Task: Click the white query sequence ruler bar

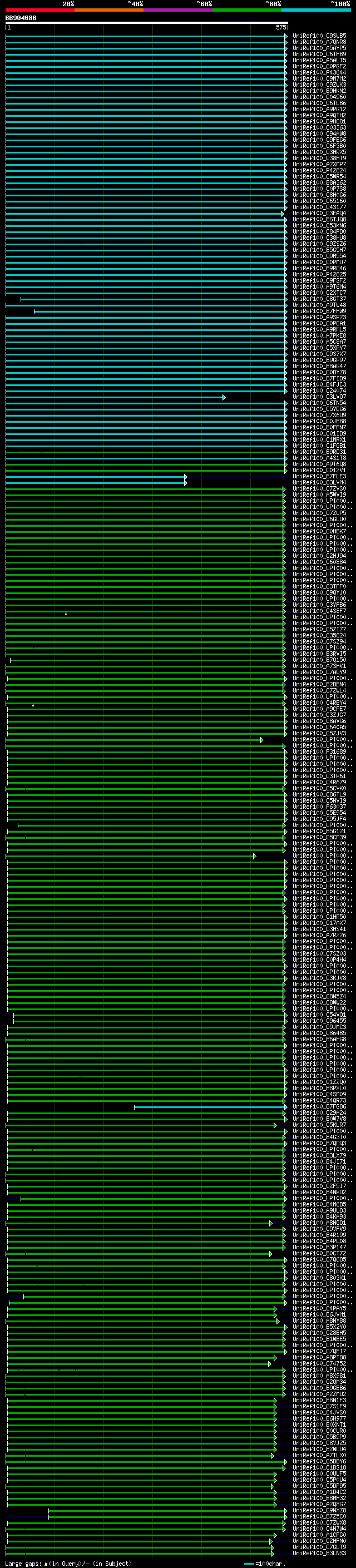Action: (x=147, y=22)
